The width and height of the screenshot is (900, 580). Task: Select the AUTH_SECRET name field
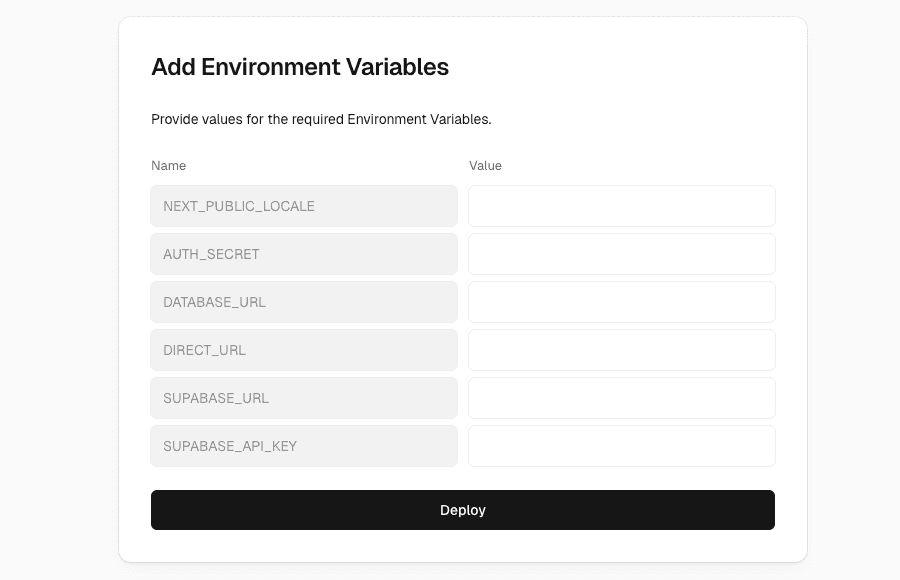[x=304, y=254]
